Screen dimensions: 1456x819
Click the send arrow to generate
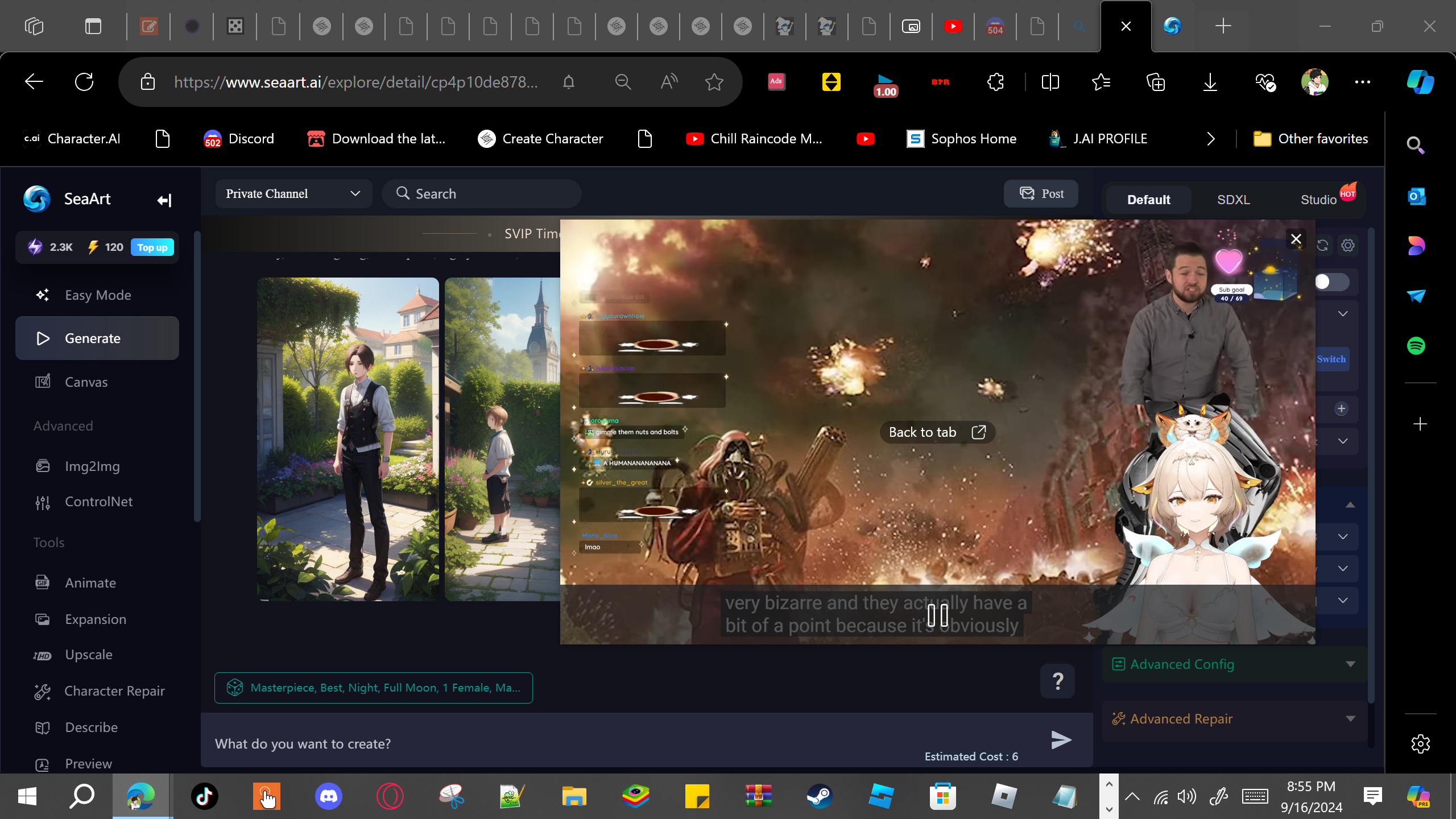[x=1061, y=739]
